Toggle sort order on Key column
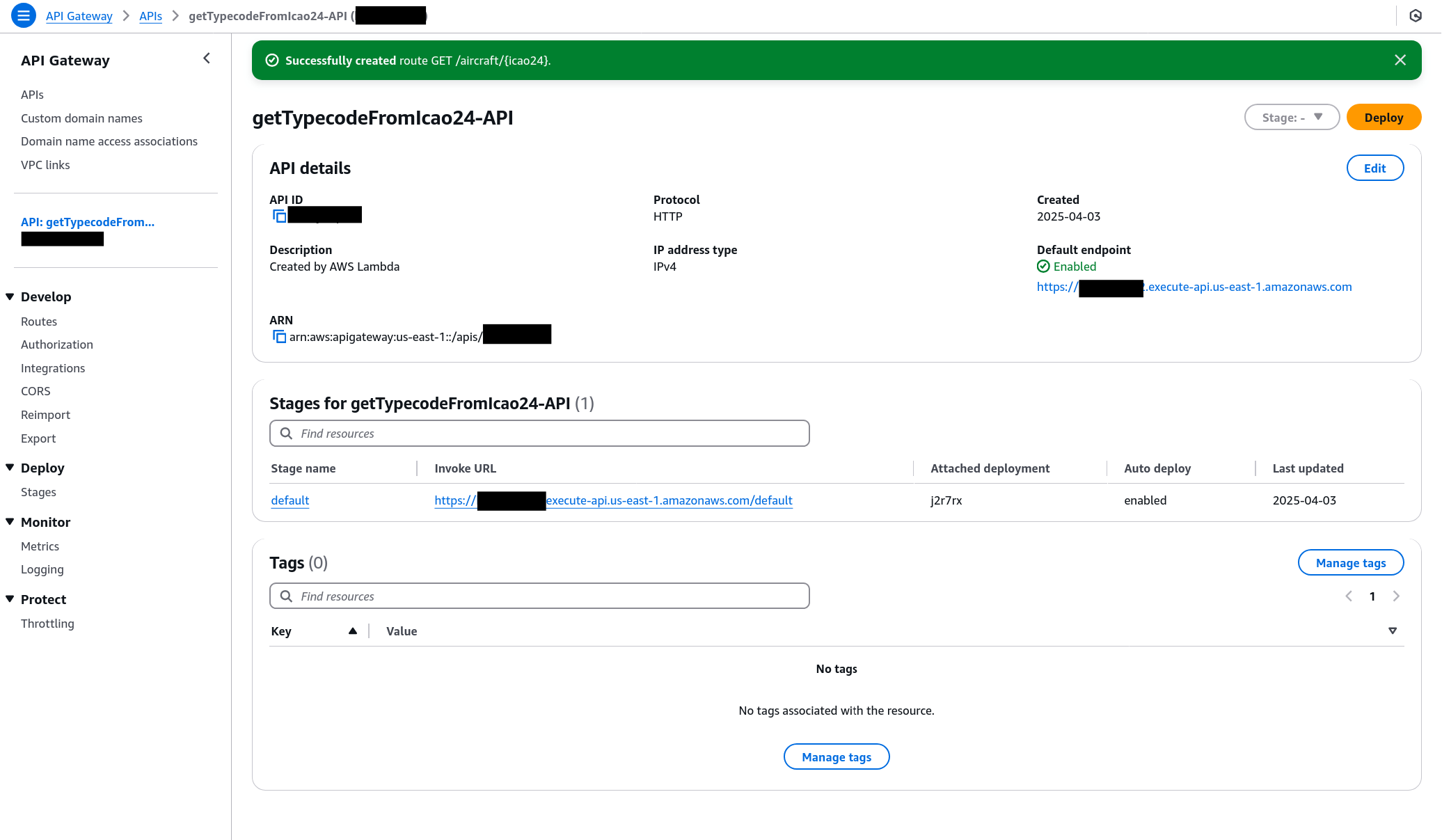Screen dimensions: 1442x840 (x=353, y=631)
